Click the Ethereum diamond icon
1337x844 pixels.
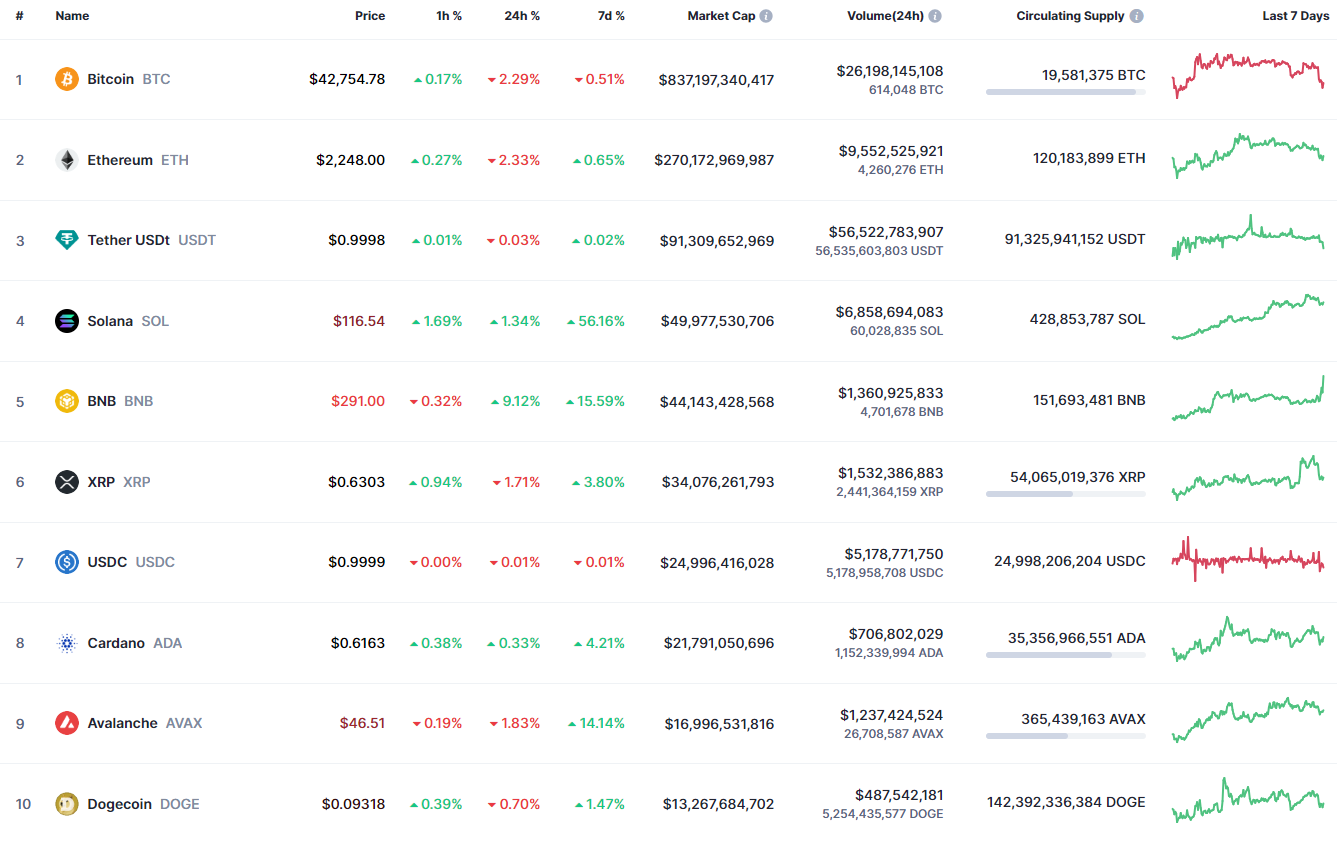(x=67, y=160)
